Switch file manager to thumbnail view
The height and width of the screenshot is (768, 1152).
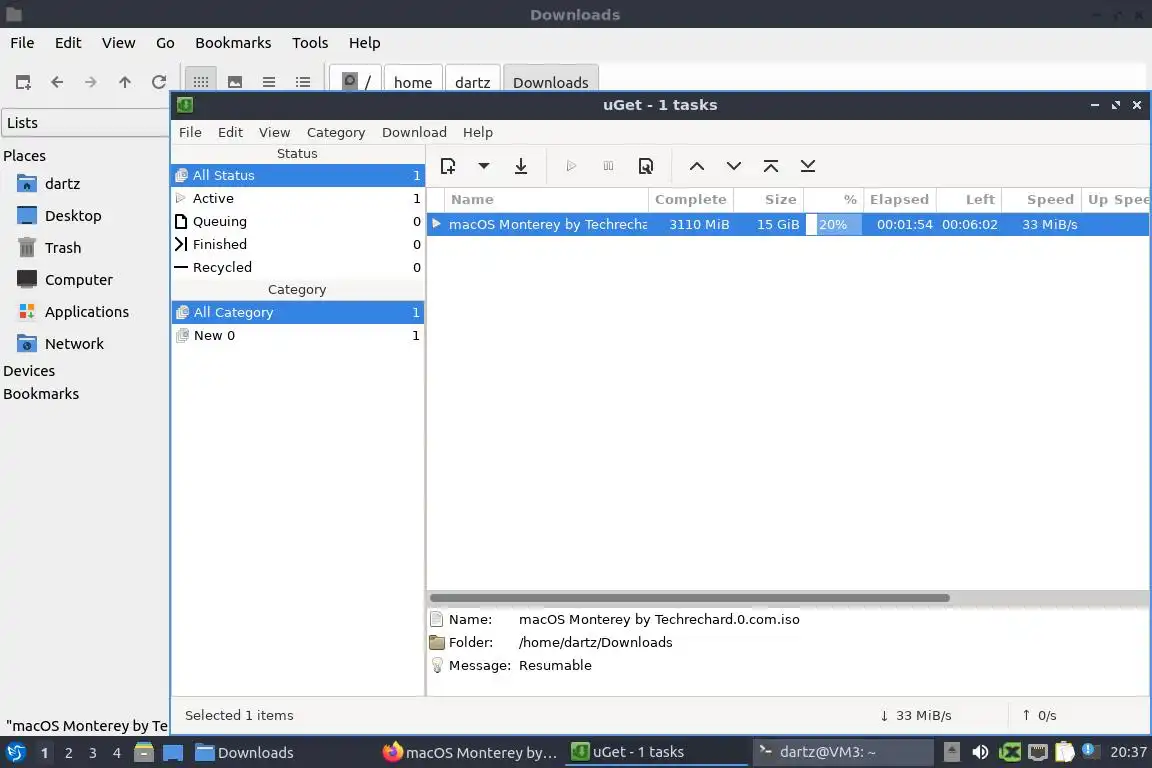point(234,82)
